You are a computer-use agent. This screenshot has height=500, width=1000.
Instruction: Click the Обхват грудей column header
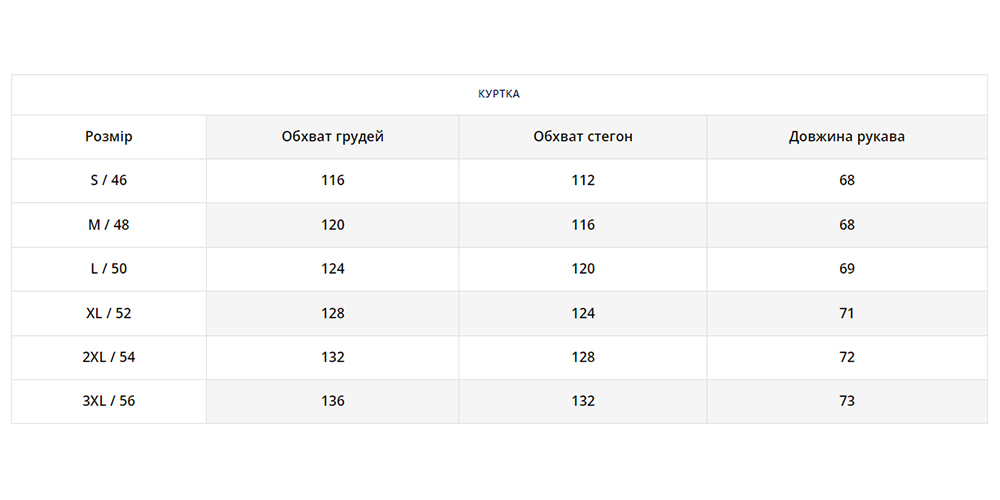(x=333, y=137)
